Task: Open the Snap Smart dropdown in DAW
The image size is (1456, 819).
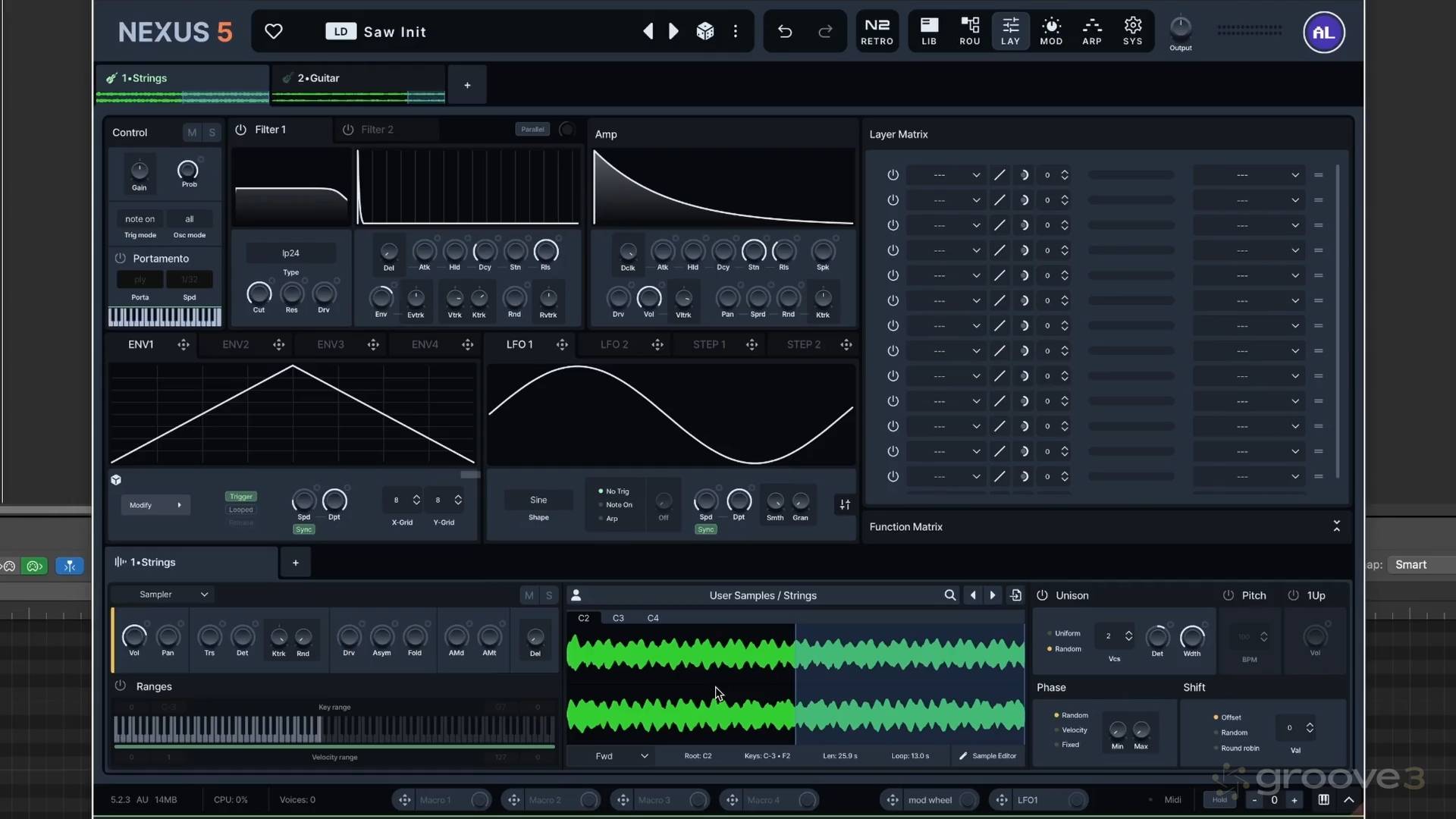Action: tap(1422, 565)
